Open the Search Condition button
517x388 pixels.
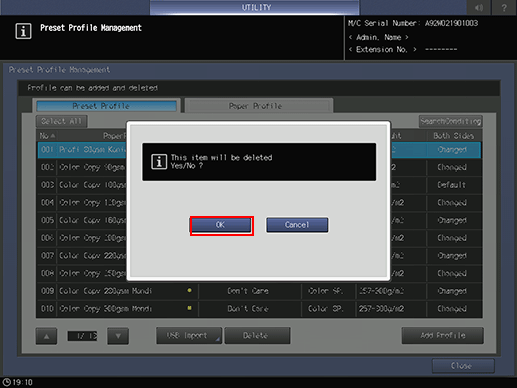(450, 121)
